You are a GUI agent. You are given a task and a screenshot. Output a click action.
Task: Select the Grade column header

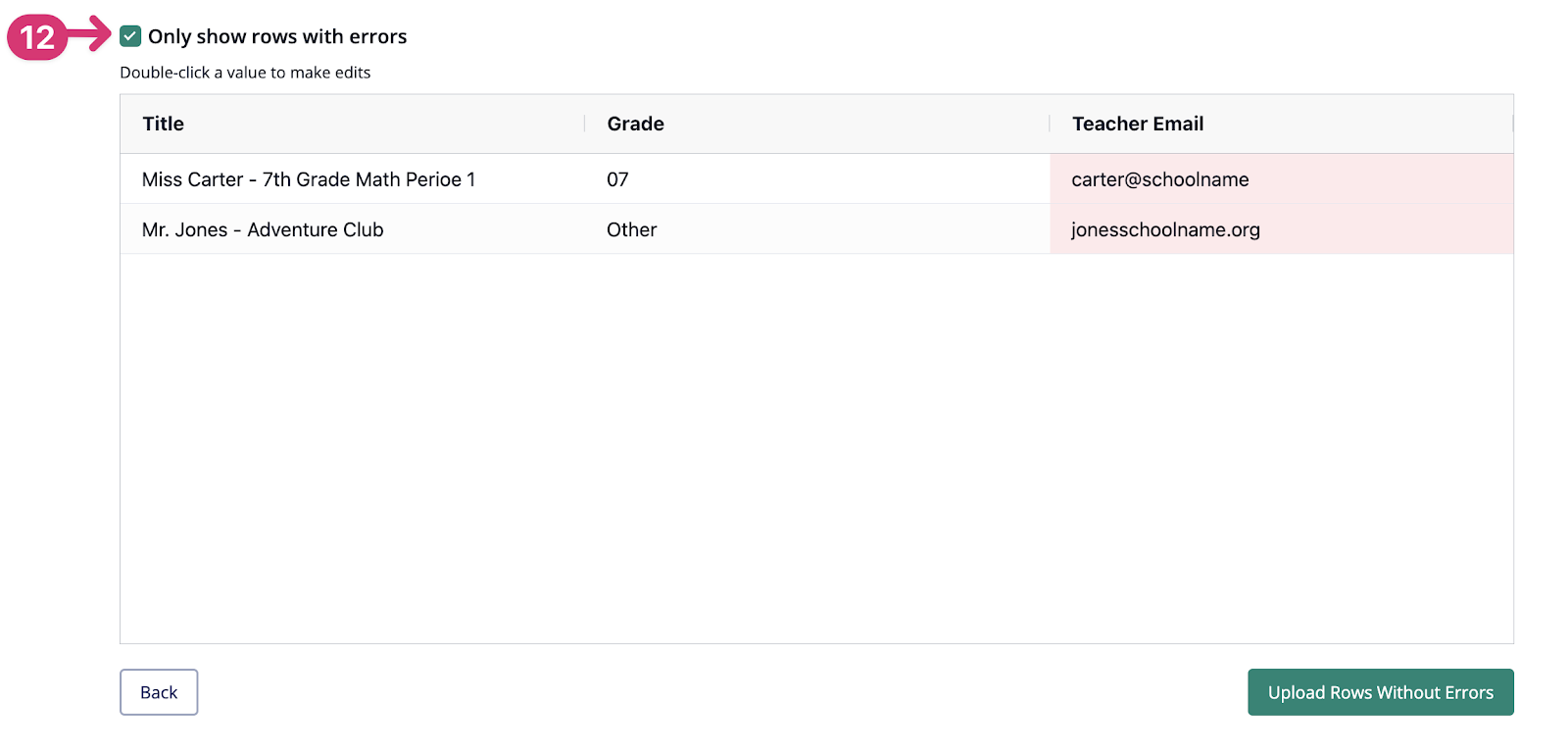(817, 124)
